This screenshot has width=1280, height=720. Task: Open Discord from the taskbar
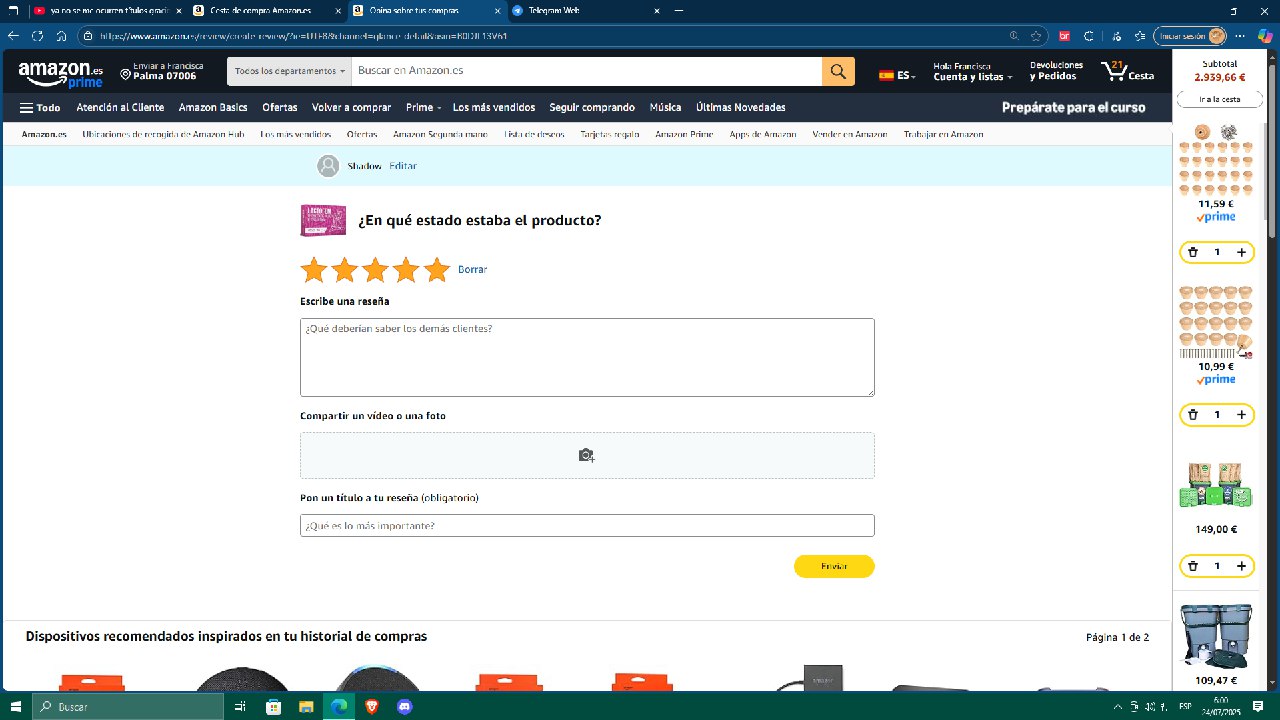pyautogui.click(x=405, y=706)
